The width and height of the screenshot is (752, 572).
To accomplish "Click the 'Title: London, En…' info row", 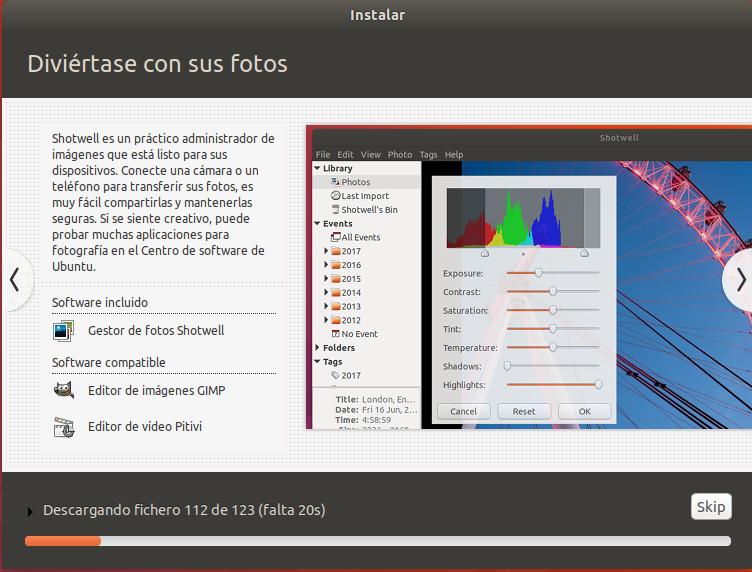I will point(375,399).
